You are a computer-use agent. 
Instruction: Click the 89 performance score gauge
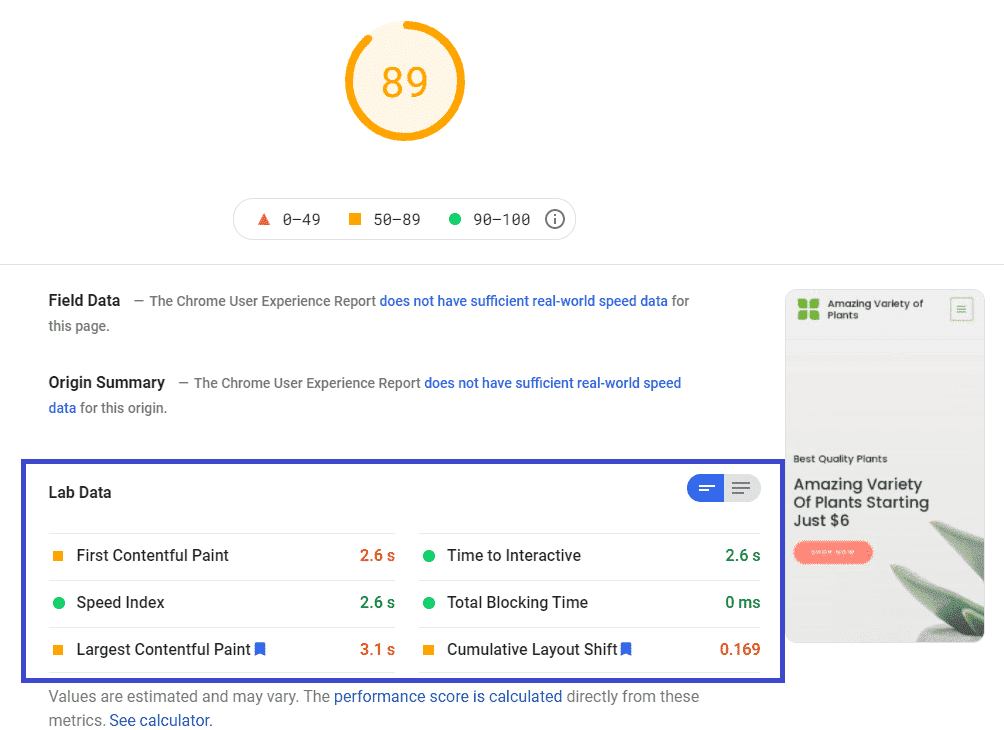tap(405, 82)
